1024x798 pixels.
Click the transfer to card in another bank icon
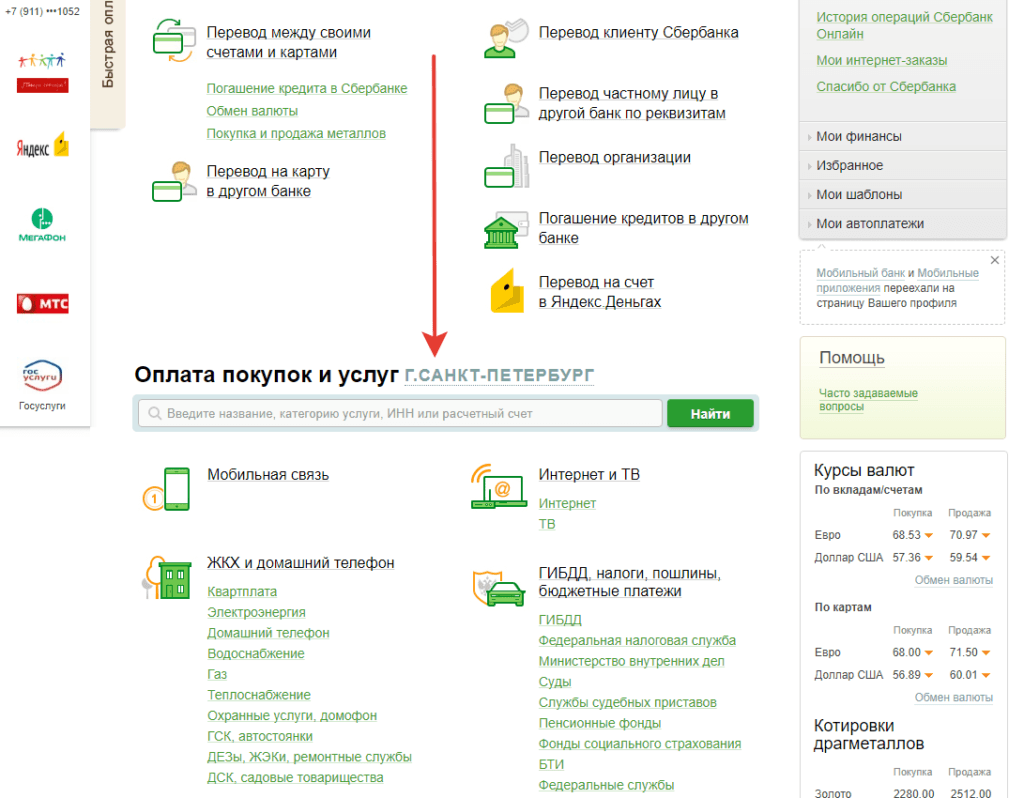tap(174, 181)
